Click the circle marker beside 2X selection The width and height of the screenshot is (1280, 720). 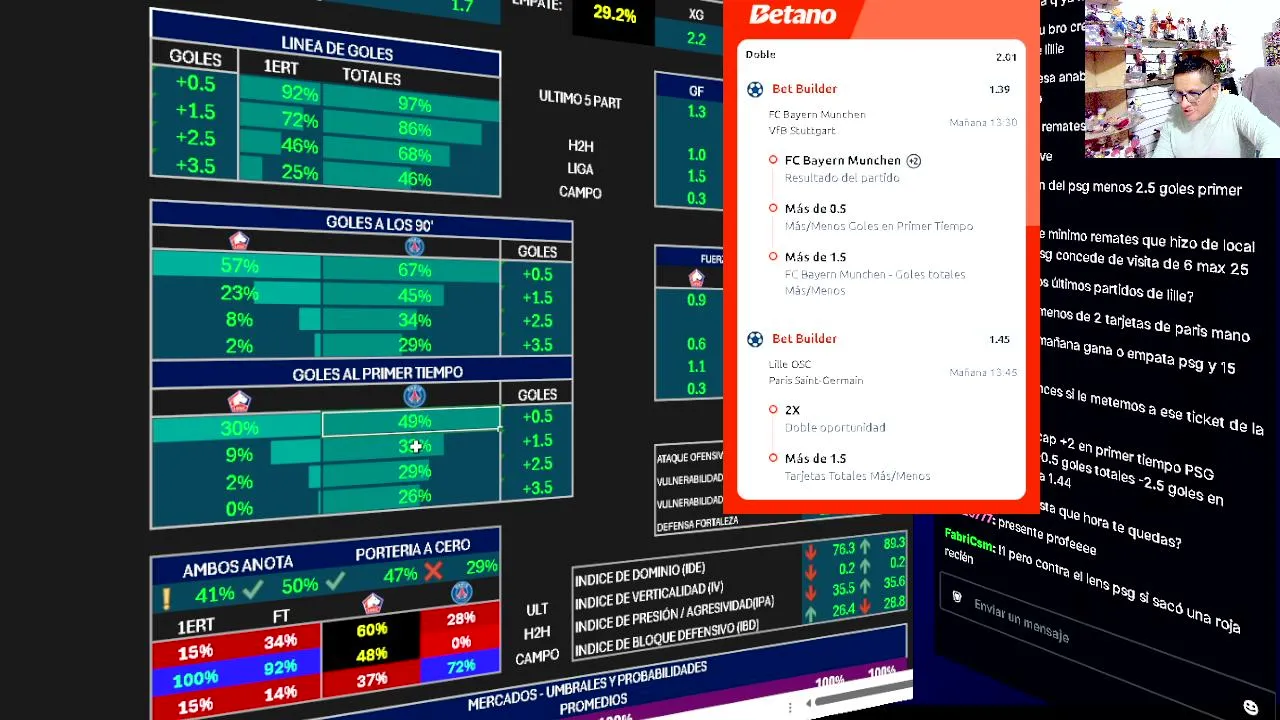[773, 409]
